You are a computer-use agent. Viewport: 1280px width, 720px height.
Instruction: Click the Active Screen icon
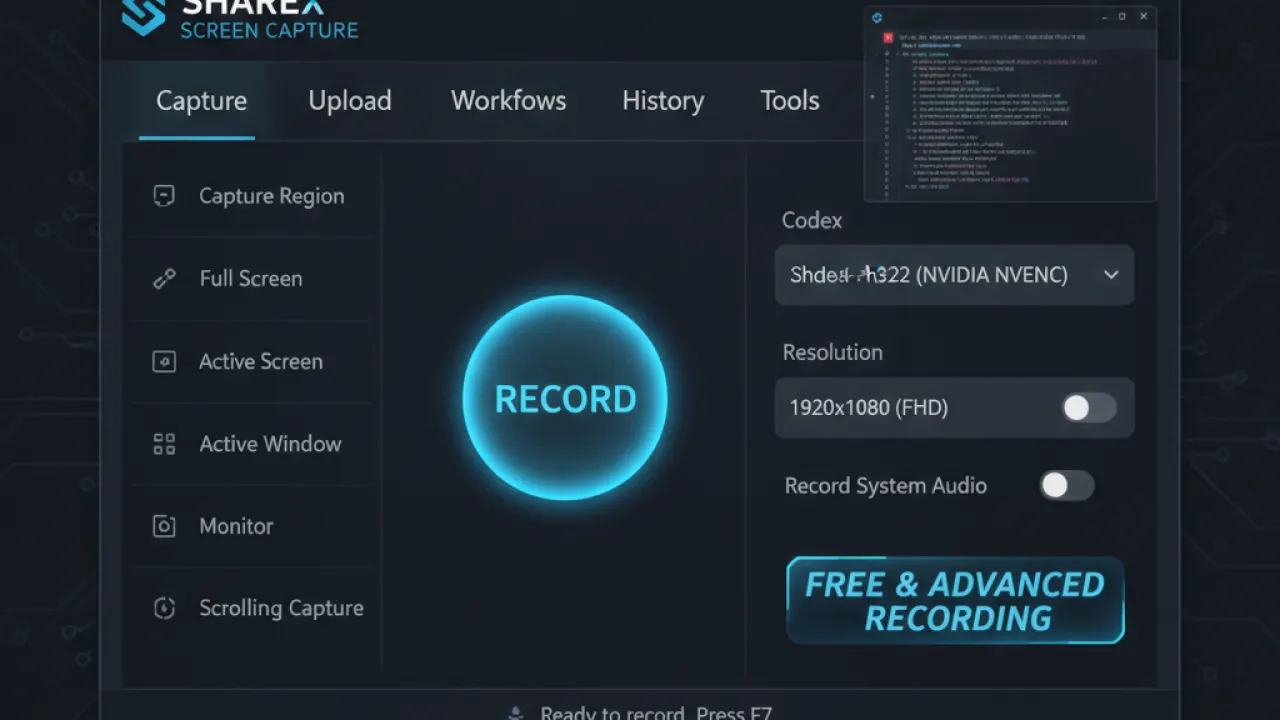point(164,362)
